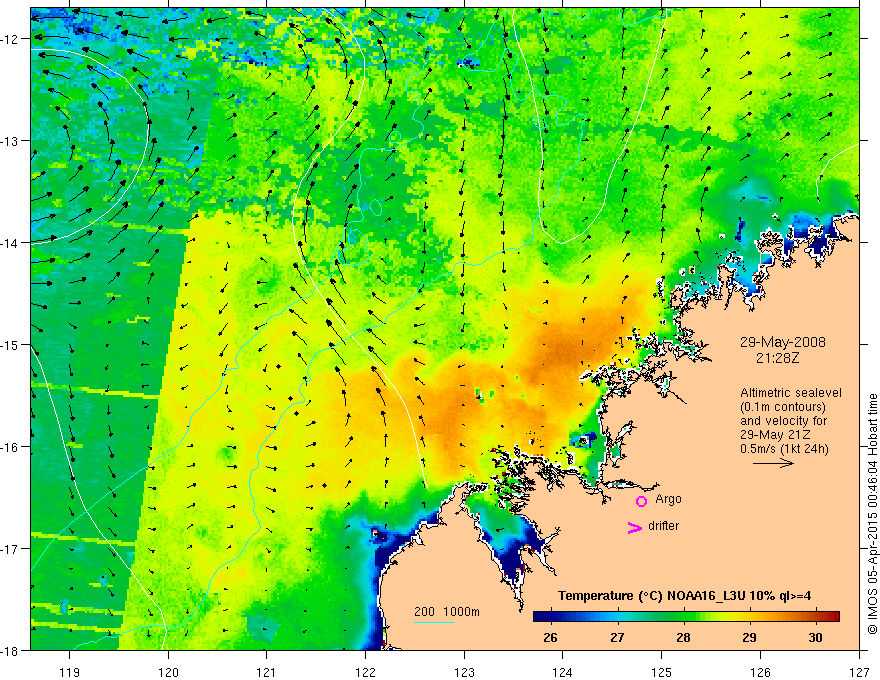Click longitude axis label 122

point(365,672)
